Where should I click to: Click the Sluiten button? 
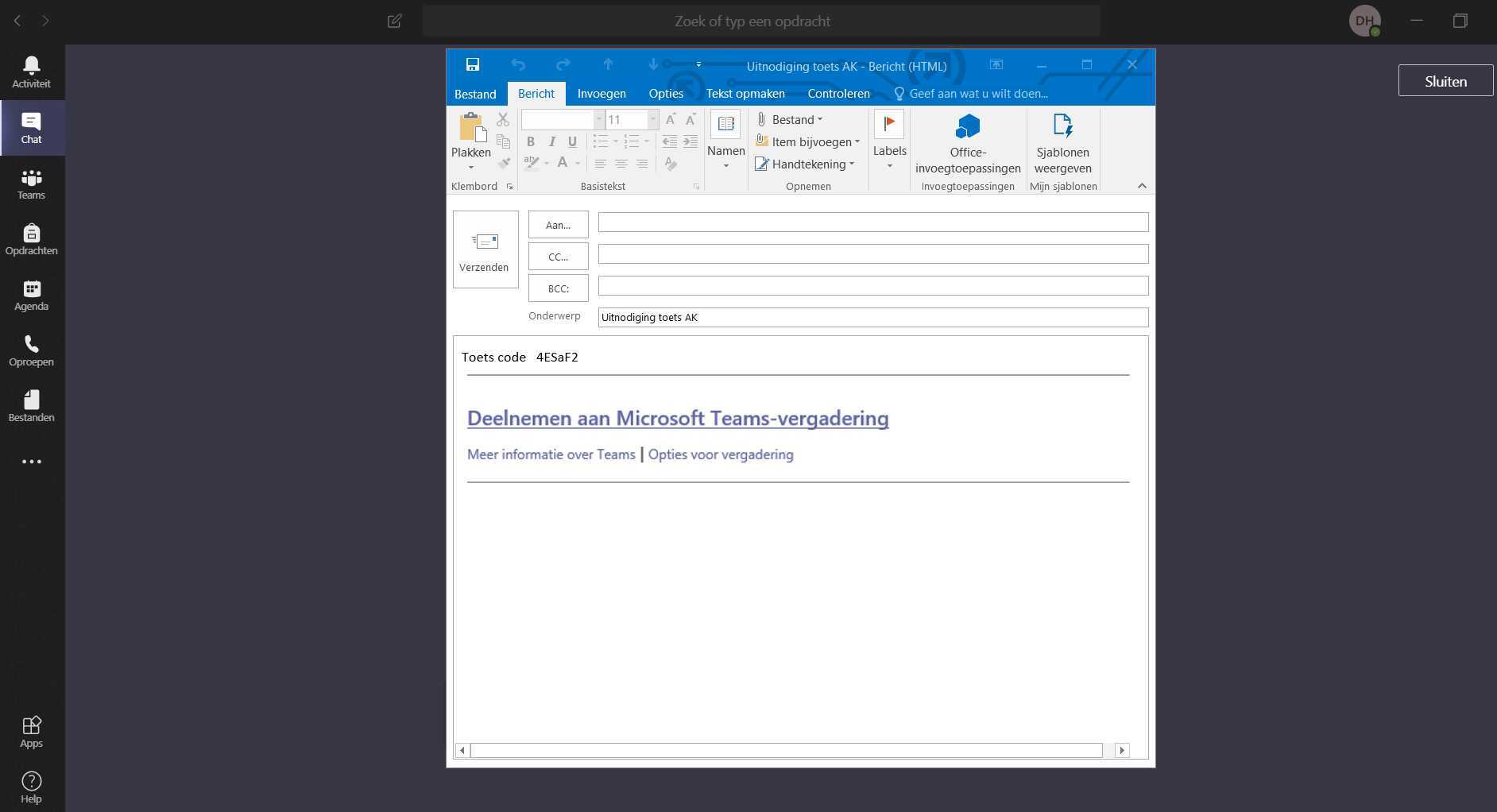[x=1445, y=81]
